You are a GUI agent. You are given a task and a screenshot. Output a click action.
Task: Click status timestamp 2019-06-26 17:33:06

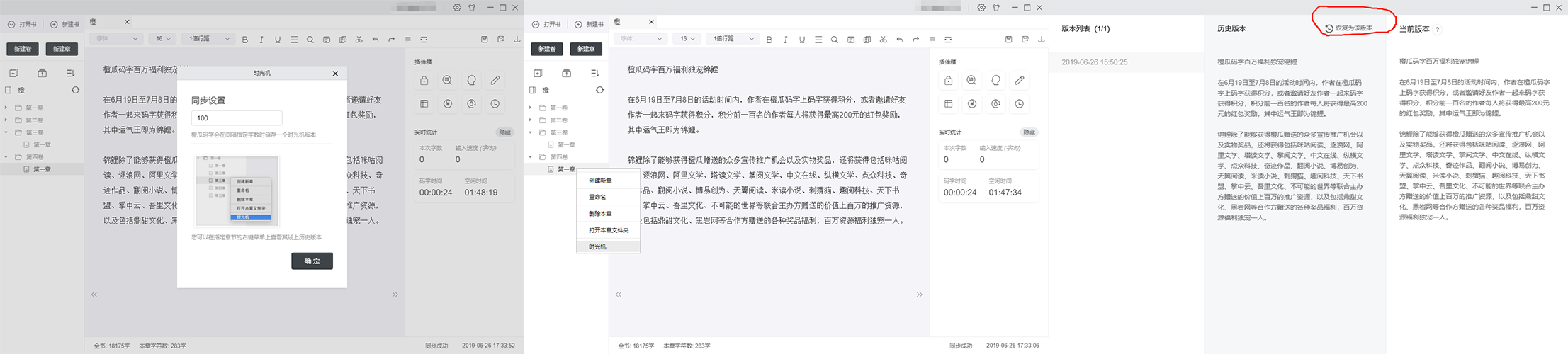[1013, 346]
